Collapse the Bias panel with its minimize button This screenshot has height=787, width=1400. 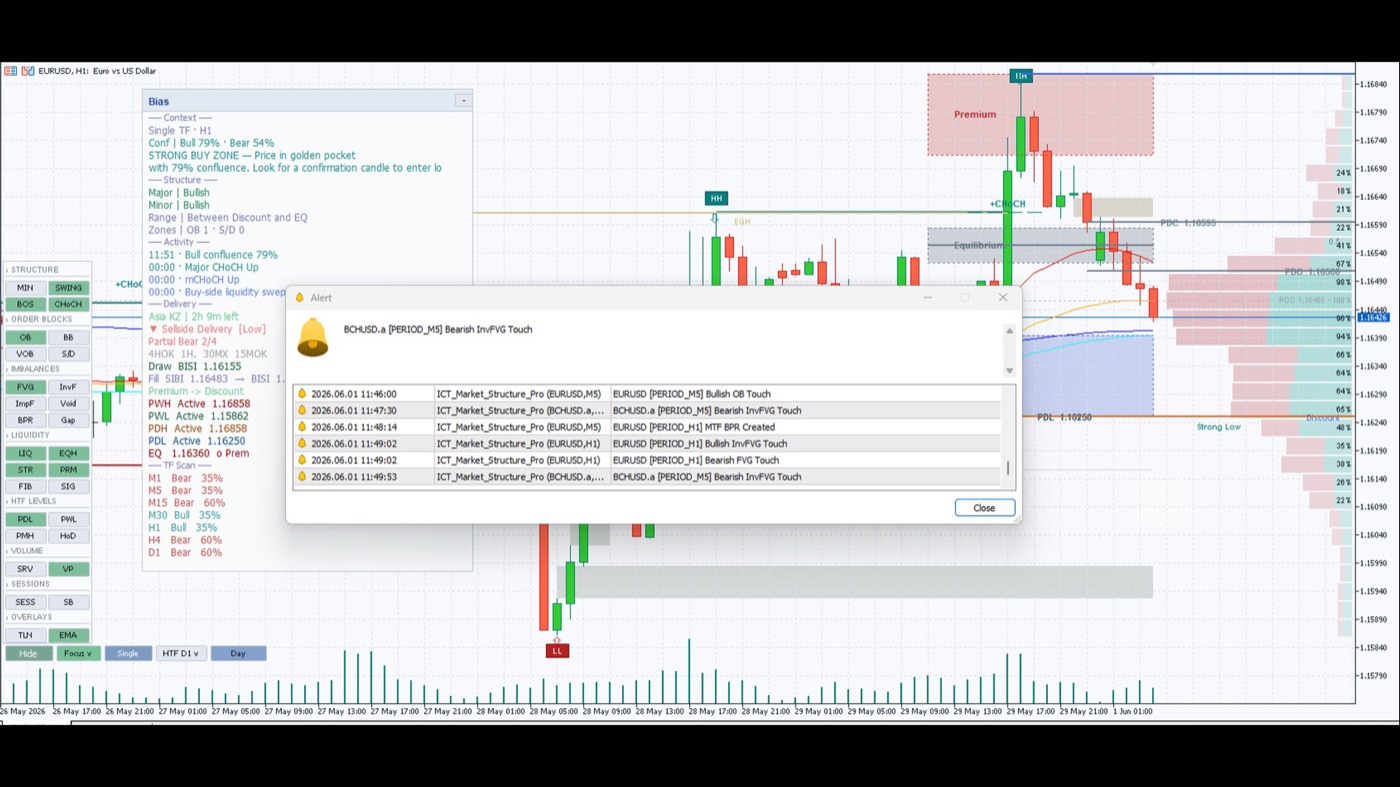[463, 101]
